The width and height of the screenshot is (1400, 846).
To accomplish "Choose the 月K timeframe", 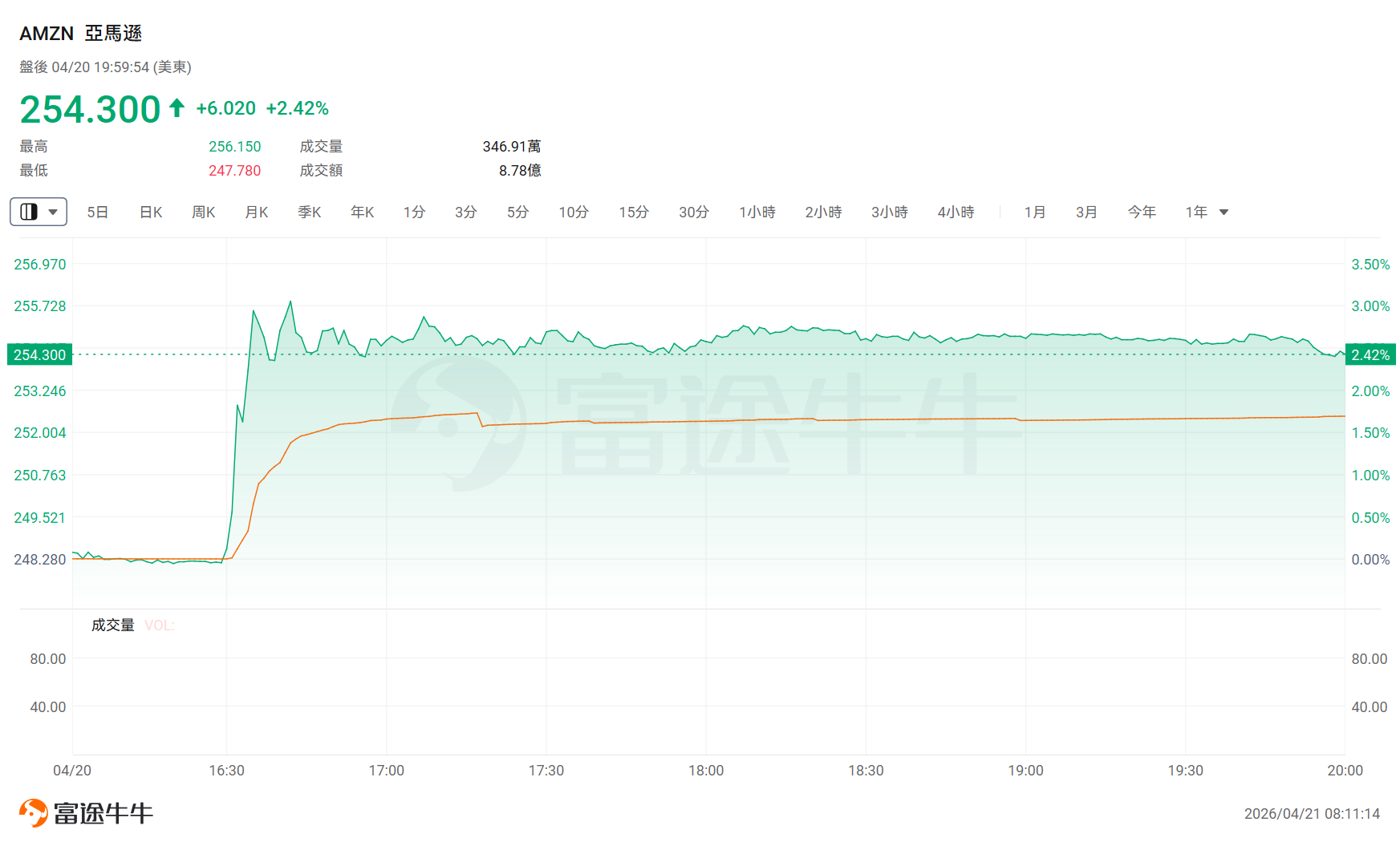I will (257, 213).
